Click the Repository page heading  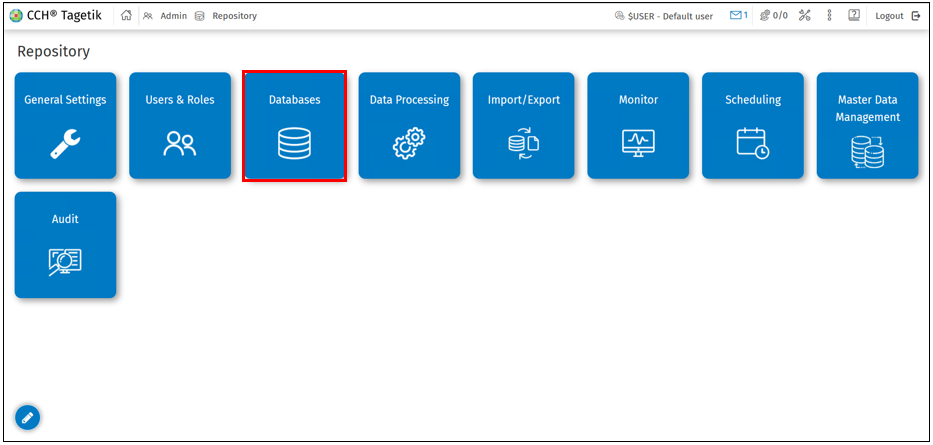[x=54, y=52]
